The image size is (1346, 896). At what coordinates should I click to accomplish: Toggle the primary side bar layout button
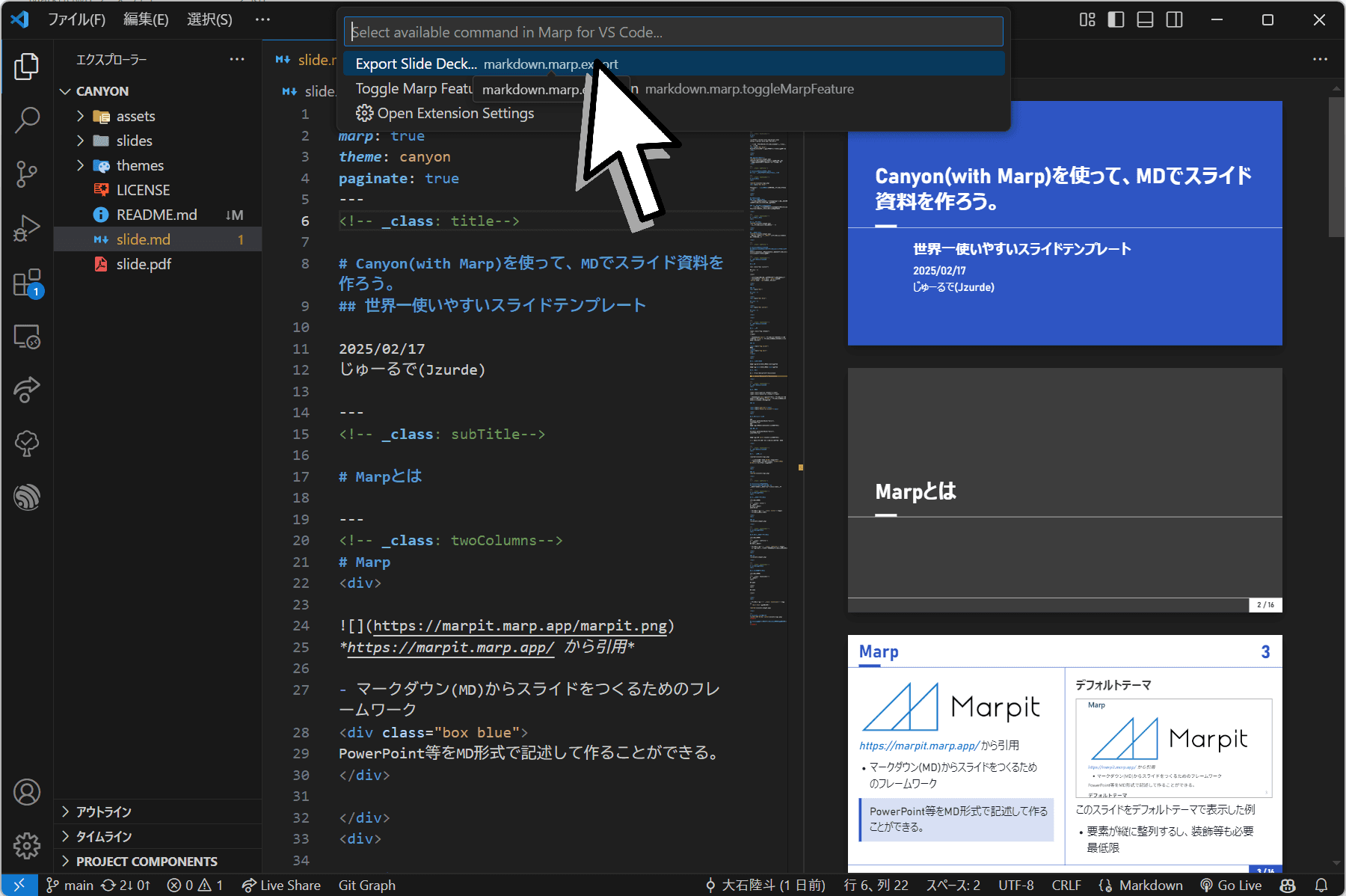[1116, 19]
